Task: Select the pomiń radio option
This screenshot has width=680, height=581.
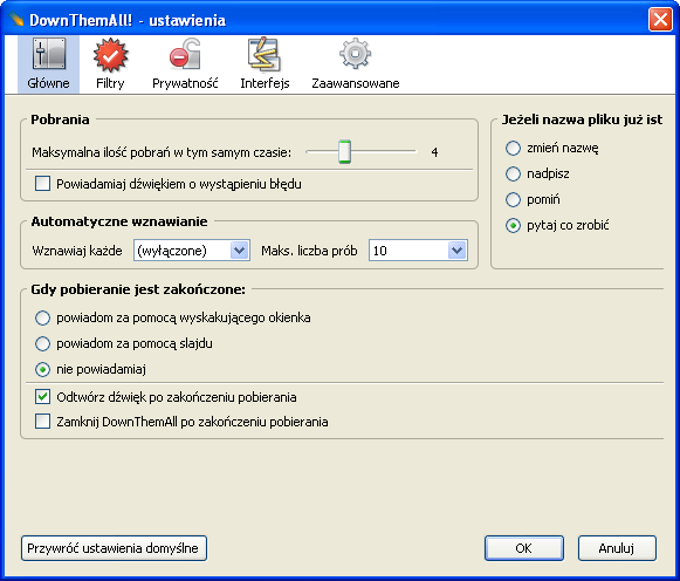Action: [513, 200]
